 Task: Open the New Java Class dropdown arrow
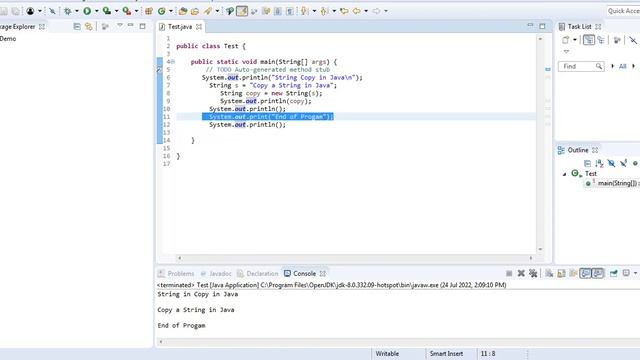[x=171, y=11]
